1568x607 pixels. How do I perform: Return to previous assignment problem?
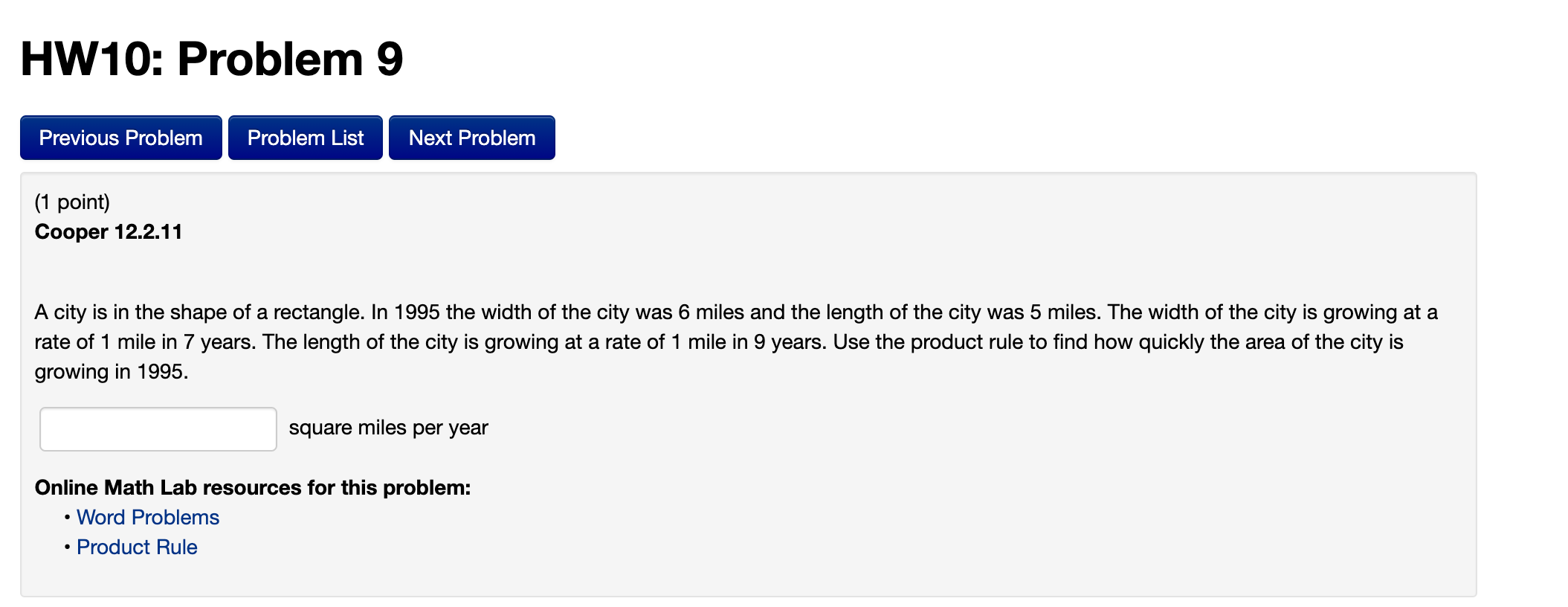tap(120, 137)
